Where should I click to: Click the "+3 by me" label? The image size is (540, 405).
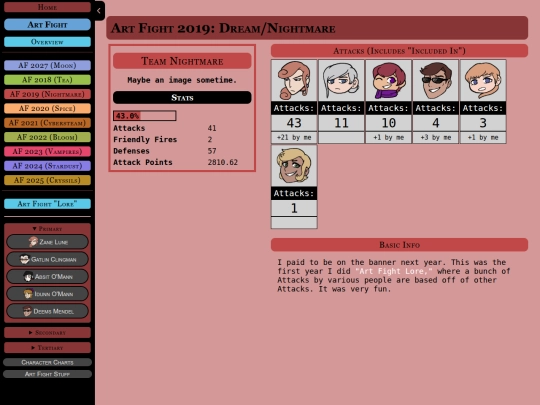435,137
